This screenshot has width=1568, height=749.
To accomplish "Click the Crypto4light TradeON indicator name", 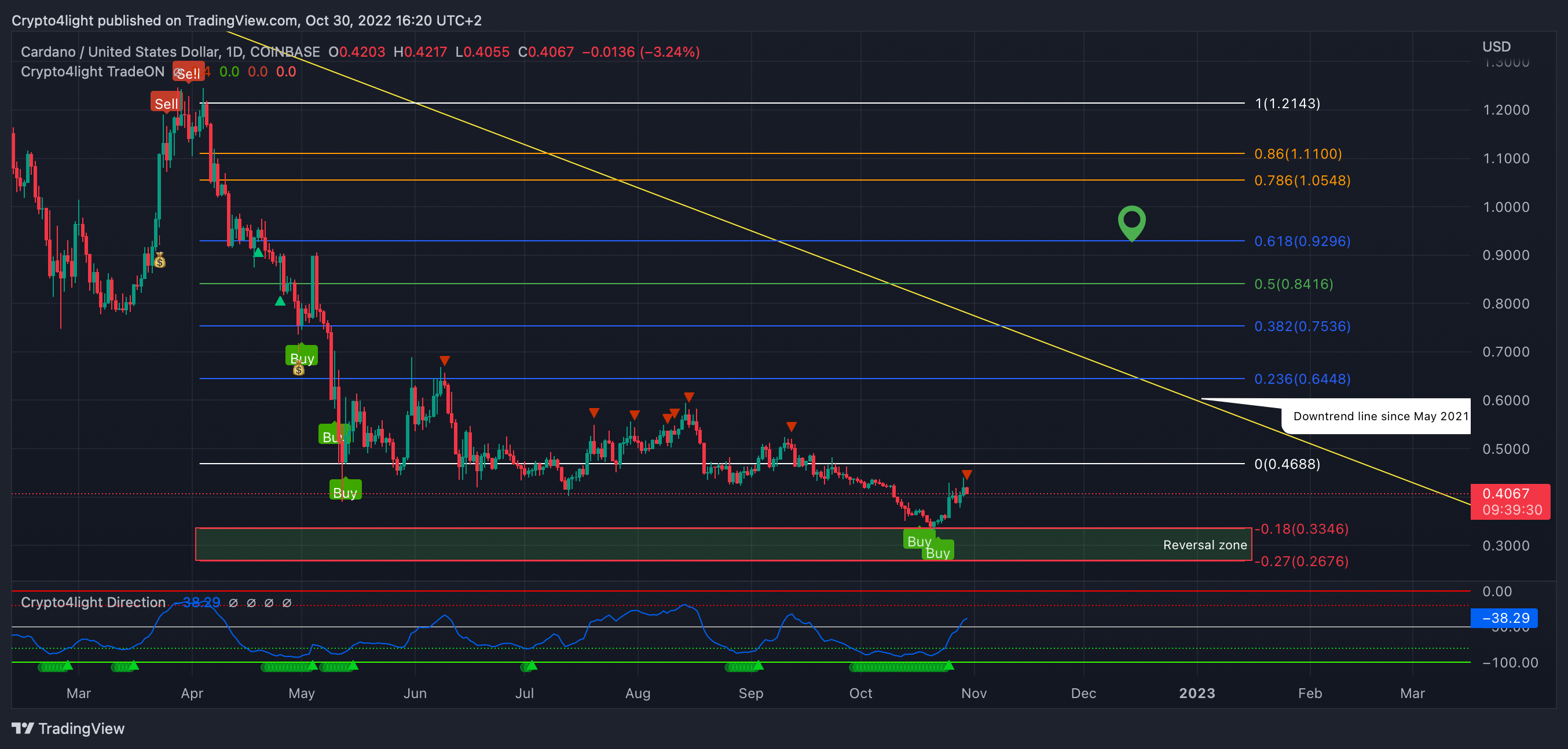I will [93, 71].
